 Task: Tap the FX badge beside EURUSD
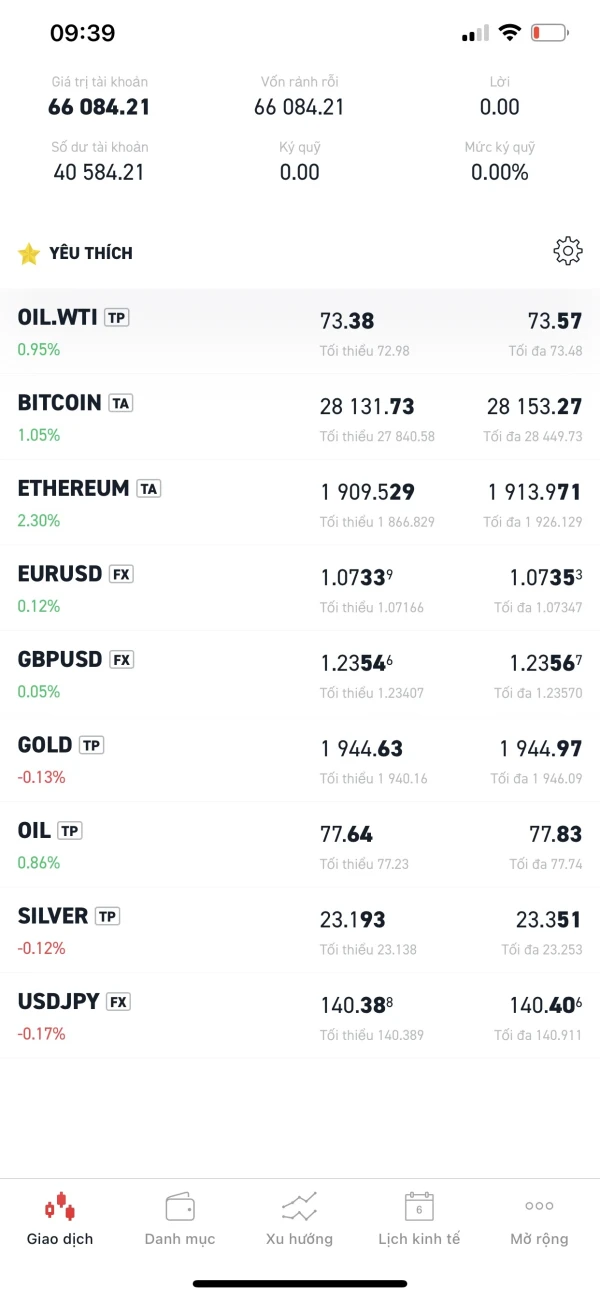tap(121, 574)
